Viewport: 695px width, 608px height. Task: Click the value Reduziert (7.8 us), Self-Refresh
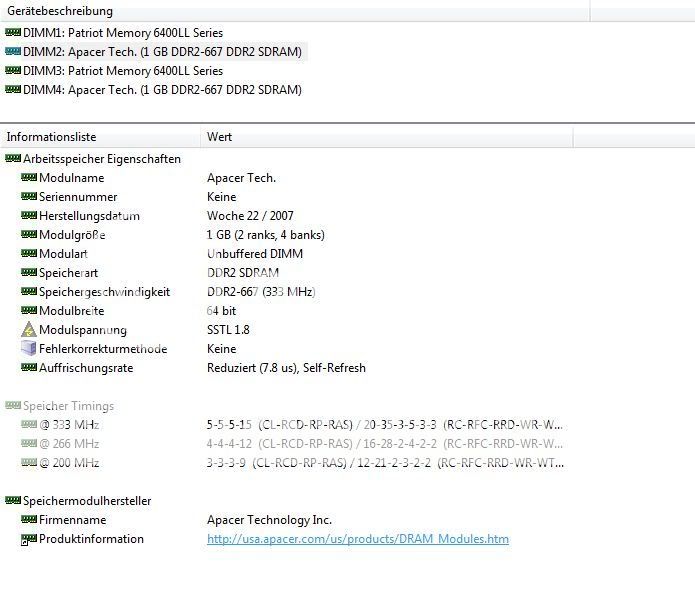pyautogui.click(x=286, y=368)
